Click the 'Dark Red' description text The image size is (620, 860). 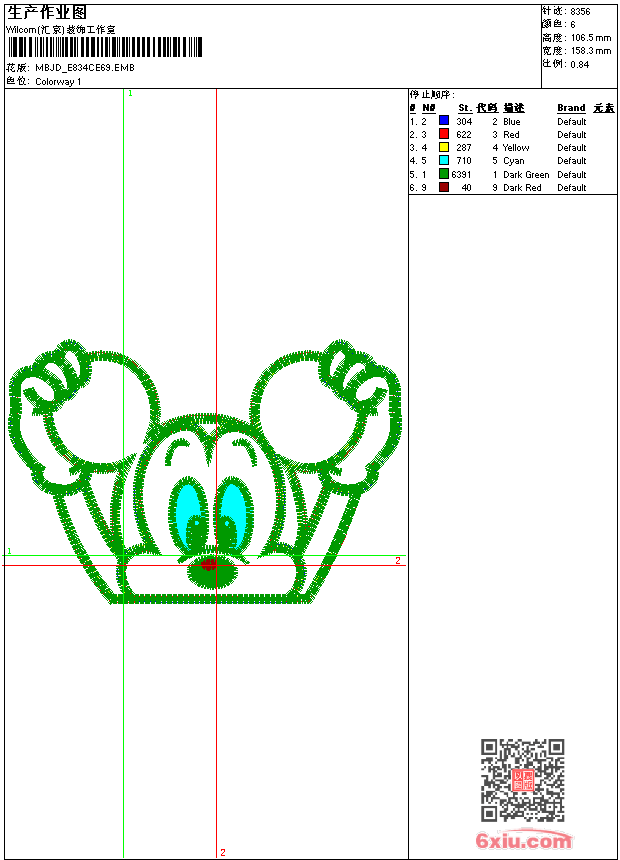[x=522, y=188]
